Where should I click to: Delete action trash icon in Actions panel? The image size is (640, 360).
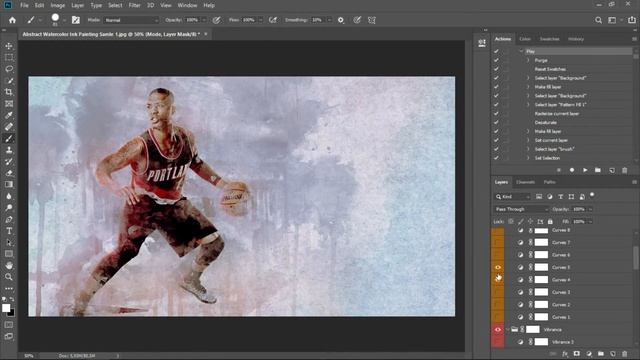(x=624, y=170)
